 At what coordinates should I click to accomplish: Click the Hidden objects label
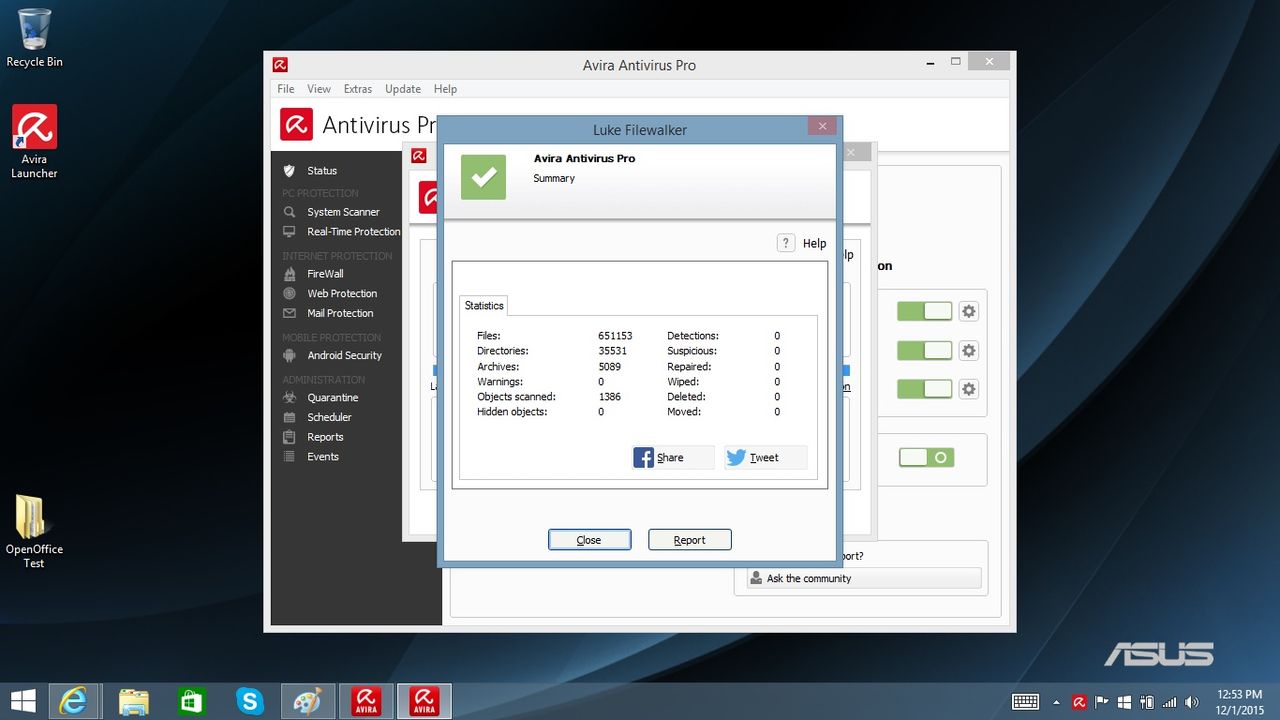513,412
